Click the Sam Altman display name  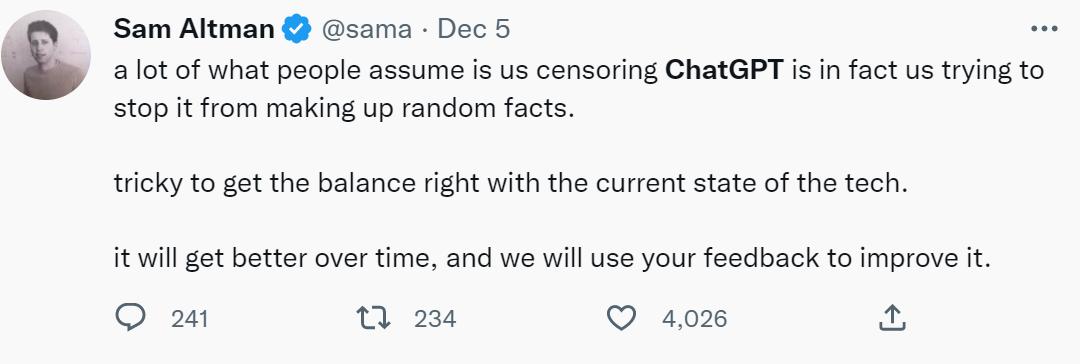194,29
